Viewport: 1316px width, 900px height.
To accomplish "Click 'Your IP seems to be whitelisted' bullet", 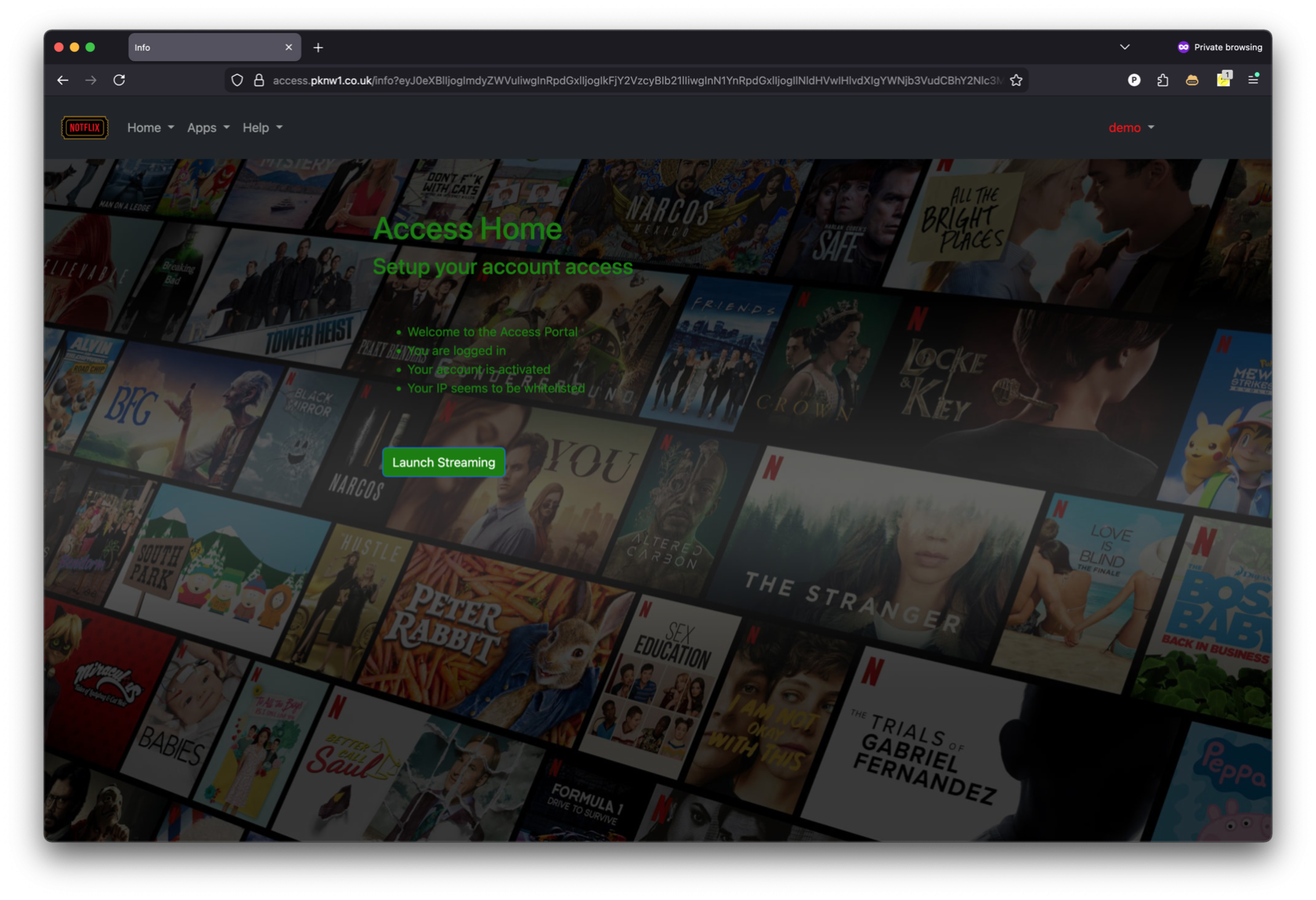I will pyautogui.click(x=496, y=389).
